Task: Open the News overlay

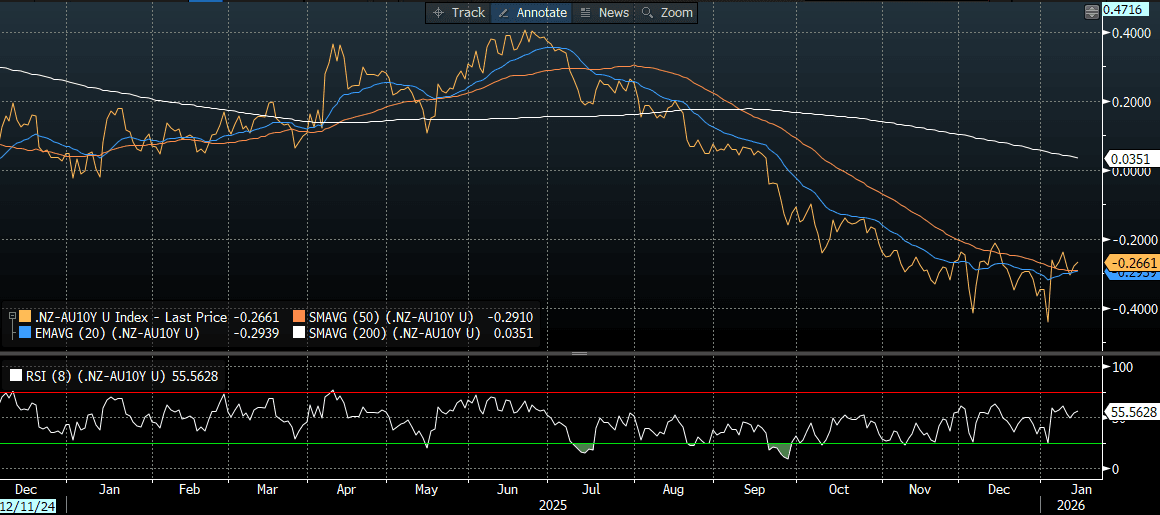Action: [604, 12]
